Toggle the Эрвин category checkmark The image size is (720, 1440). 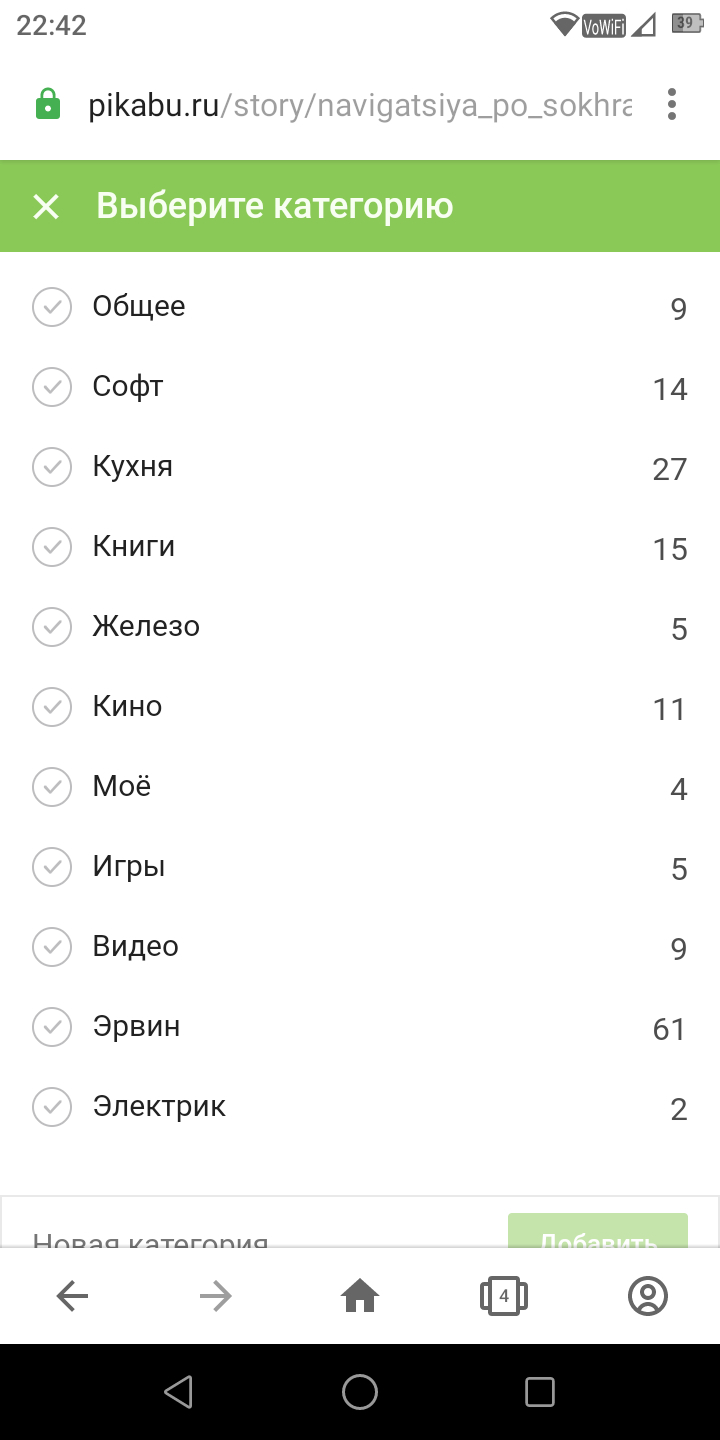click(x=52, y=1027)
